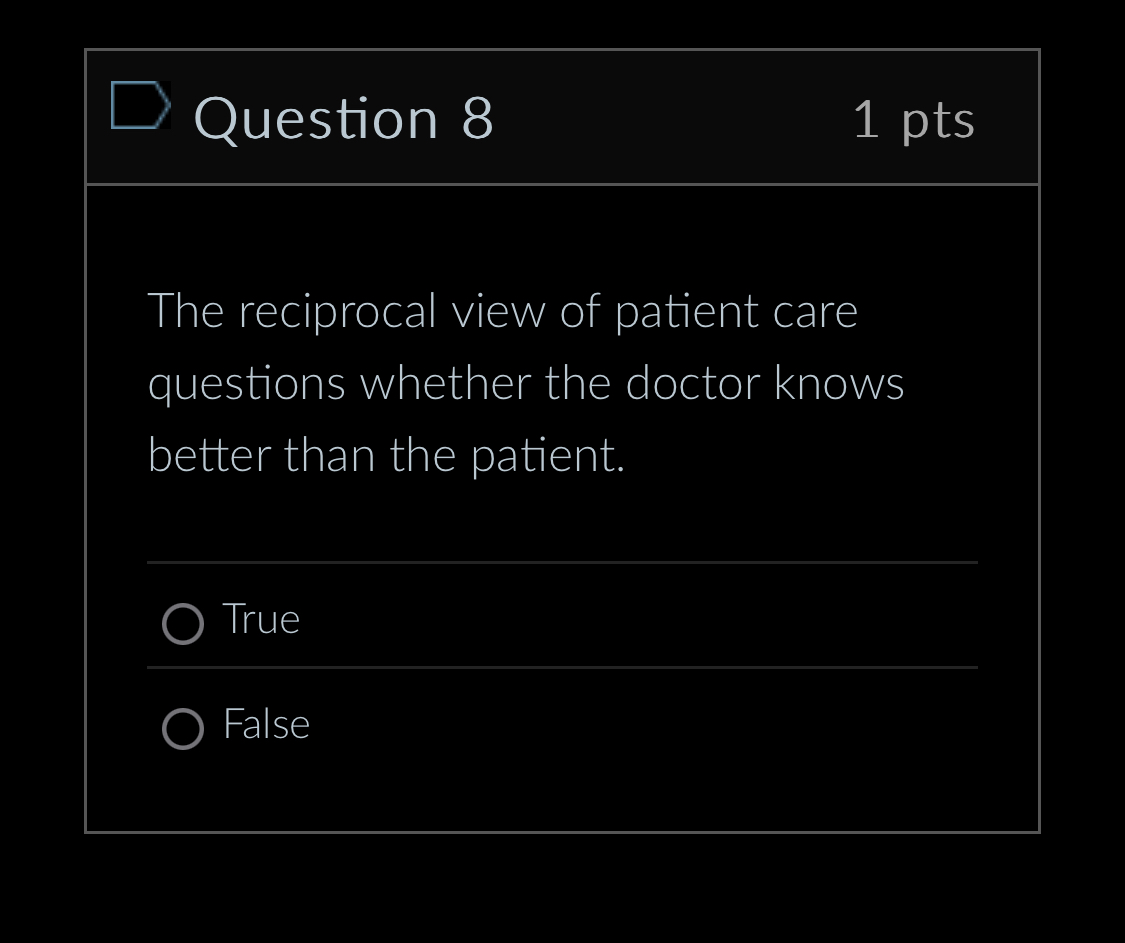Click the question text paragraph
Viewport: 1125px width, 943px height.
[x=526, y=382]
